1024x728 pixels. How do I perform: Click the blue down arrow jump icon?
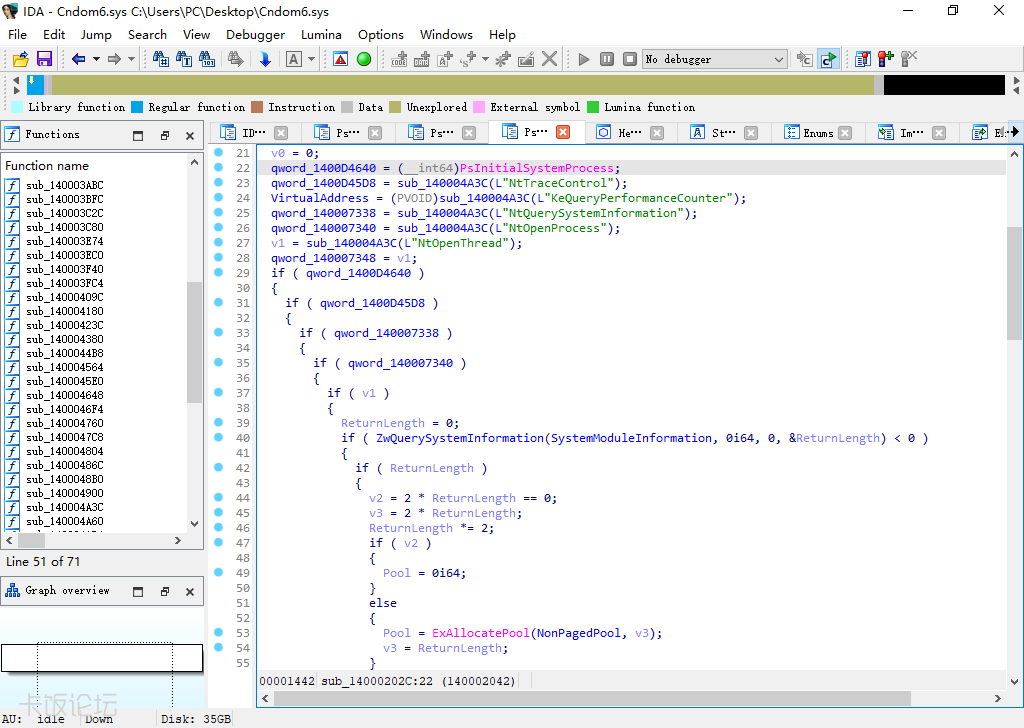(x=265, y=59)
